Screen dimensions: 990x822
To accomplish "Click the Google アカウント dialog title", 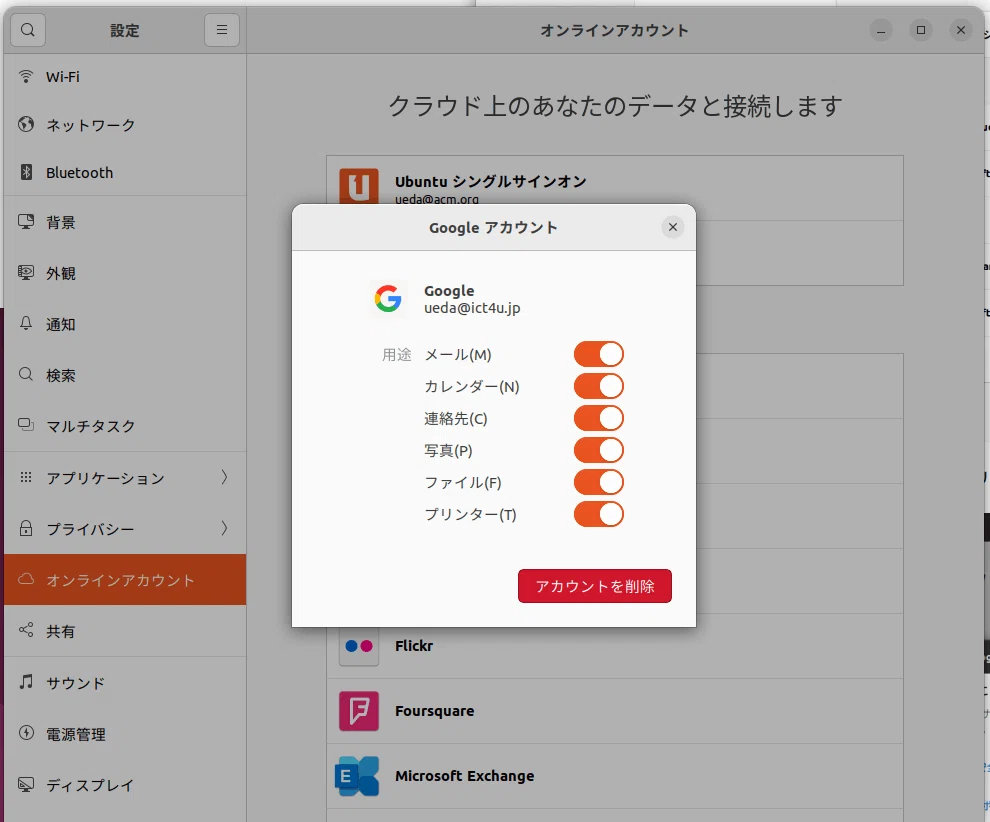I will tap(493, 227).
